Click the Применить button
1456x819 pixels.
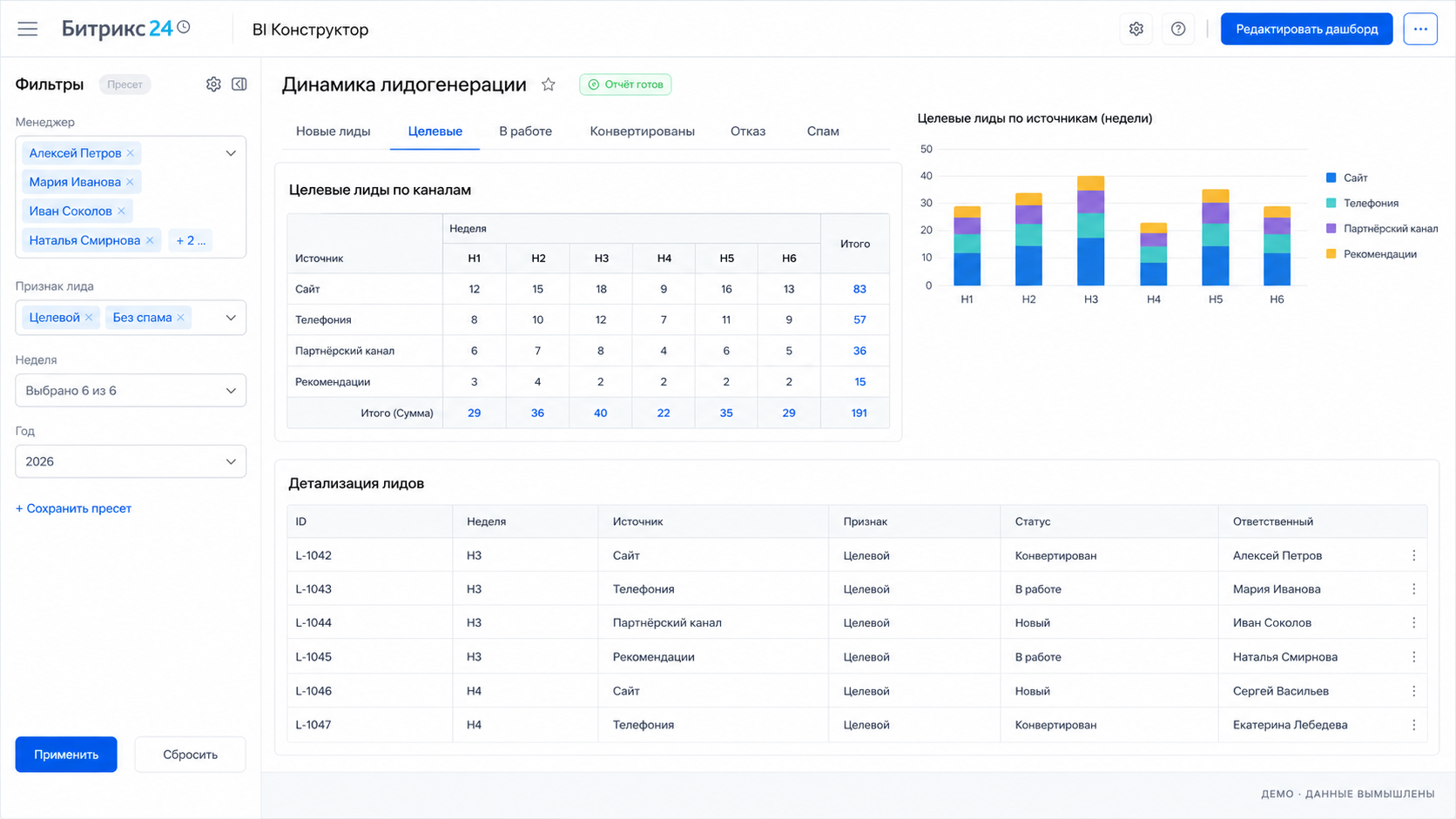[66, 755]
